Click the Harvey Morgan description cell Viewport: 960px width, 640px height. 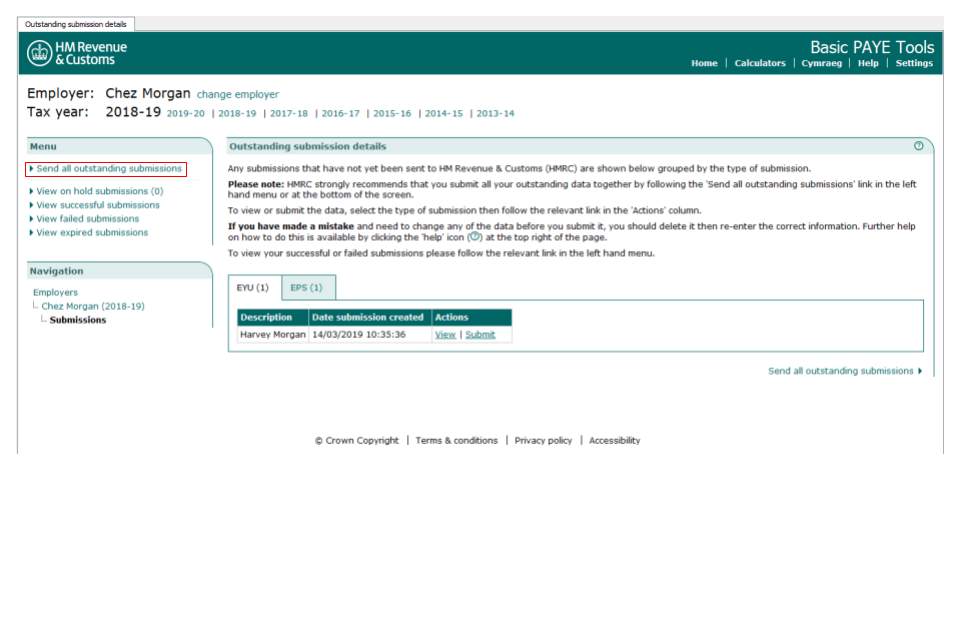click(273, 334)
